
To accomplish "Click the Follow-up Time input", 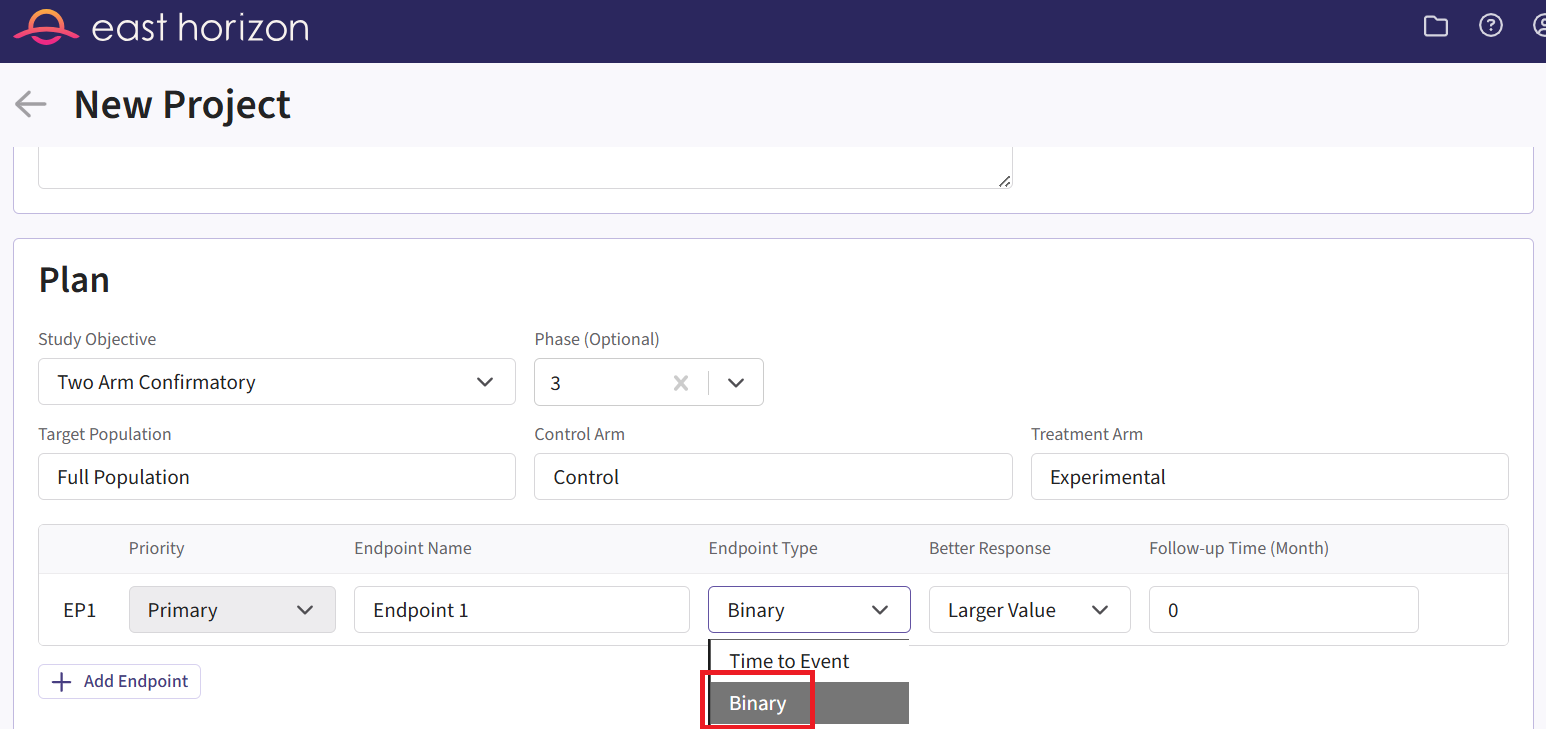I will (1283, 610).
